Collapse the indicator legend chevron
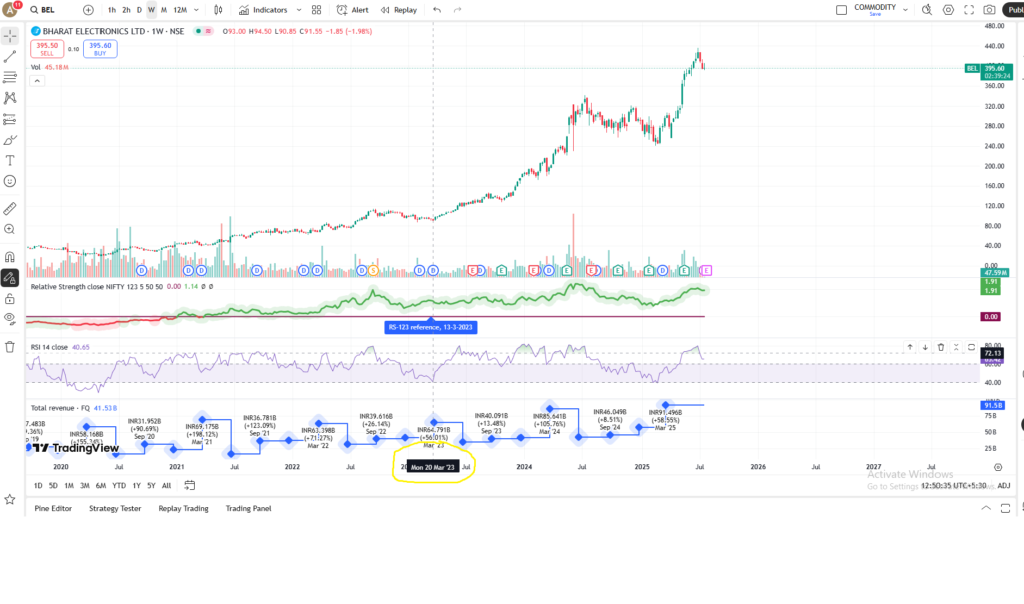Screen dimensions: 1024x604 [x=37, y=81]
